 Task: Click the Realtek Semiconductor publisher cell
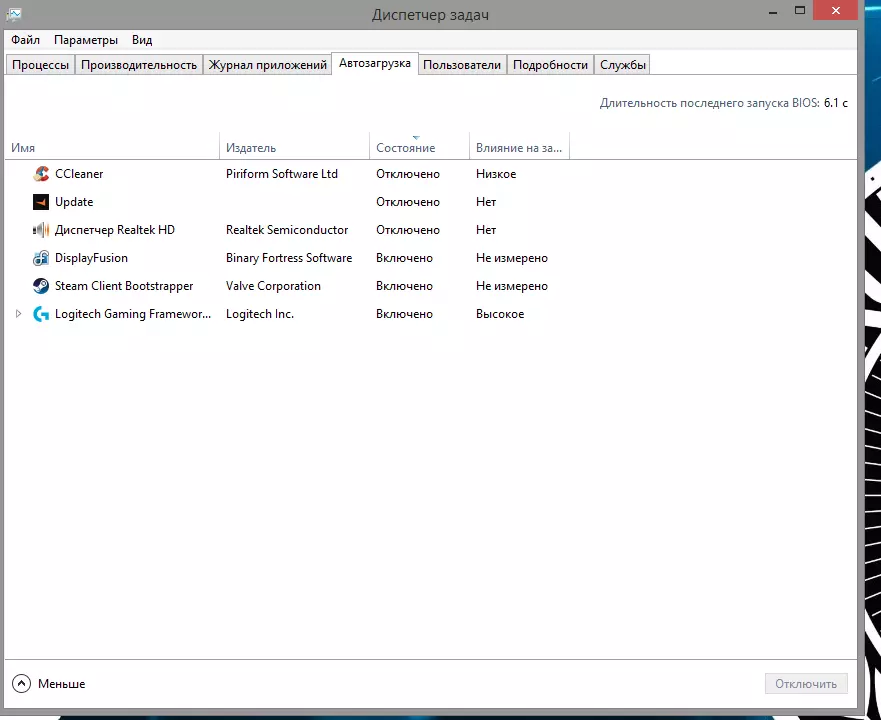click(287, 230)
